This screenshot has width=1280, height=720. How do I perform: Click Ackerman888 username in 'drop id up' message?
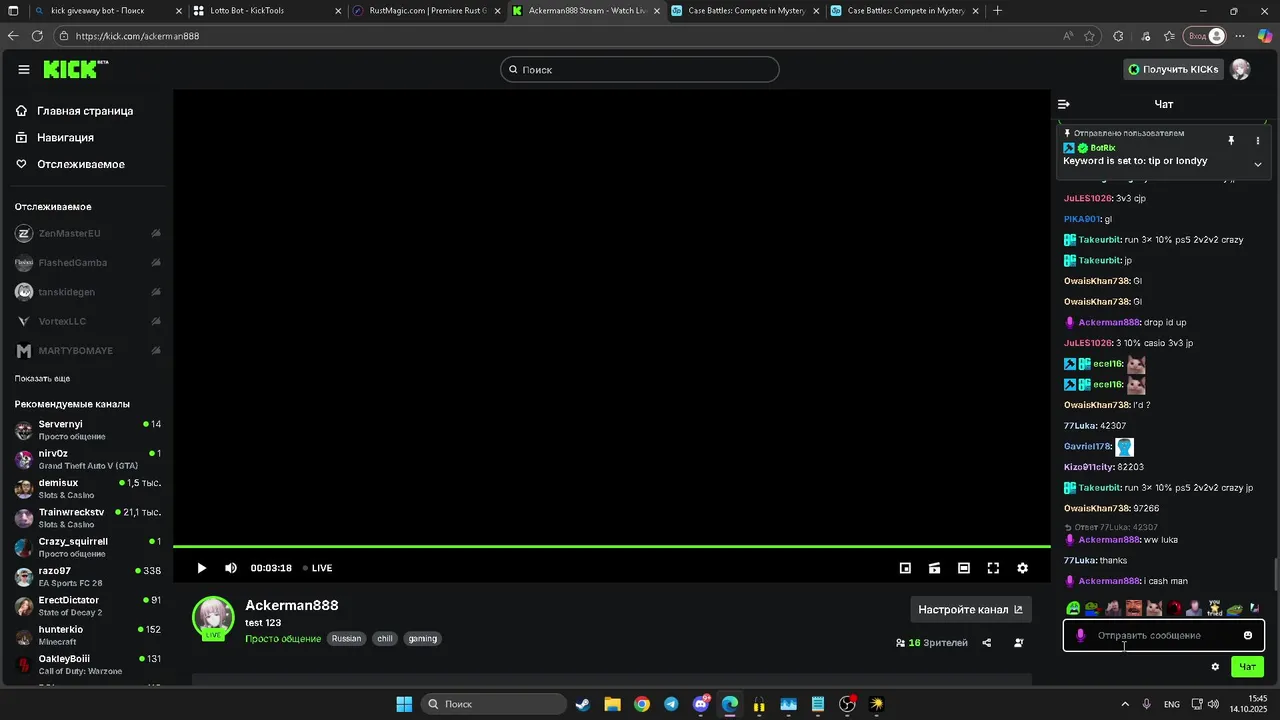point(1109,323)
